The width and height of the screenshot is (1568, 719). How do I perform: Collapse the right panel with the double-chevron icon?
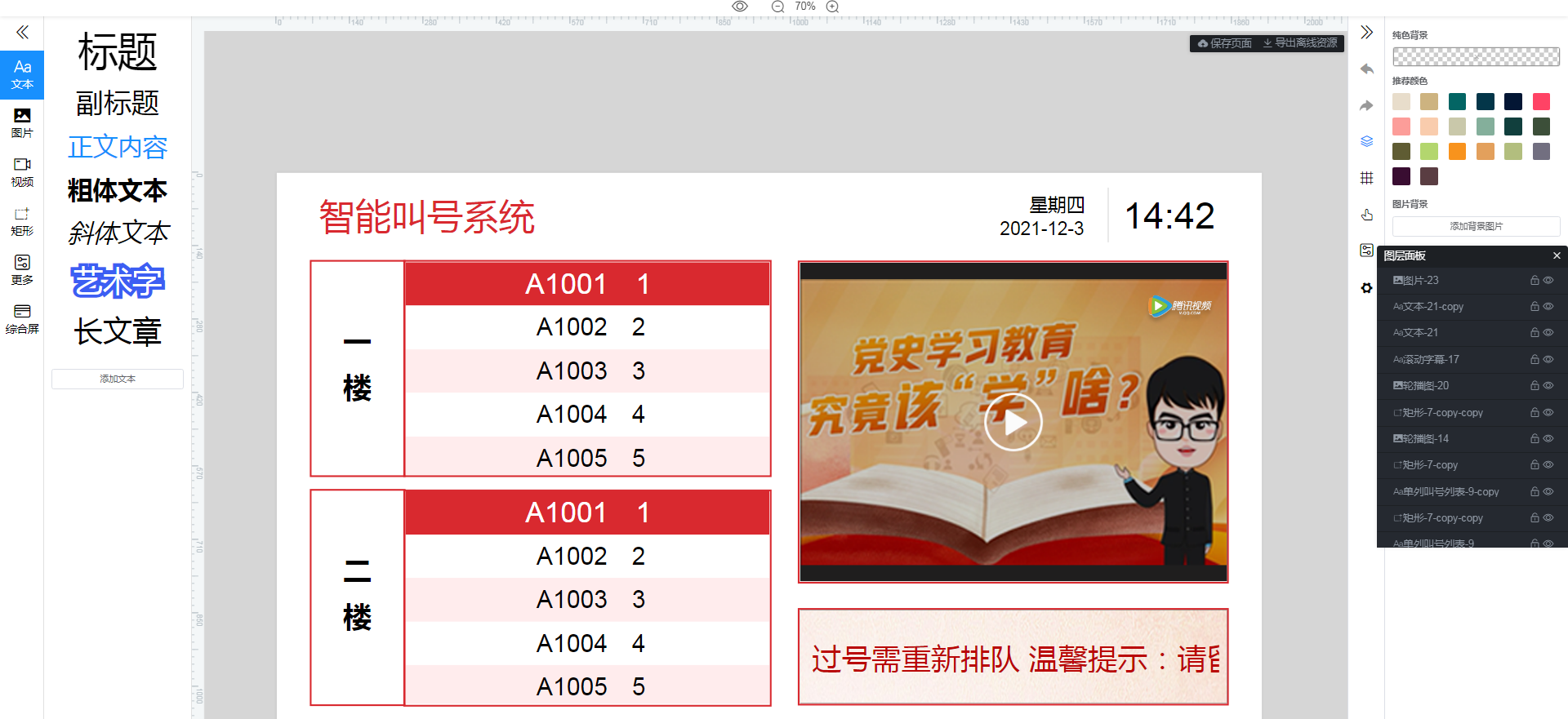point(1366,33)
